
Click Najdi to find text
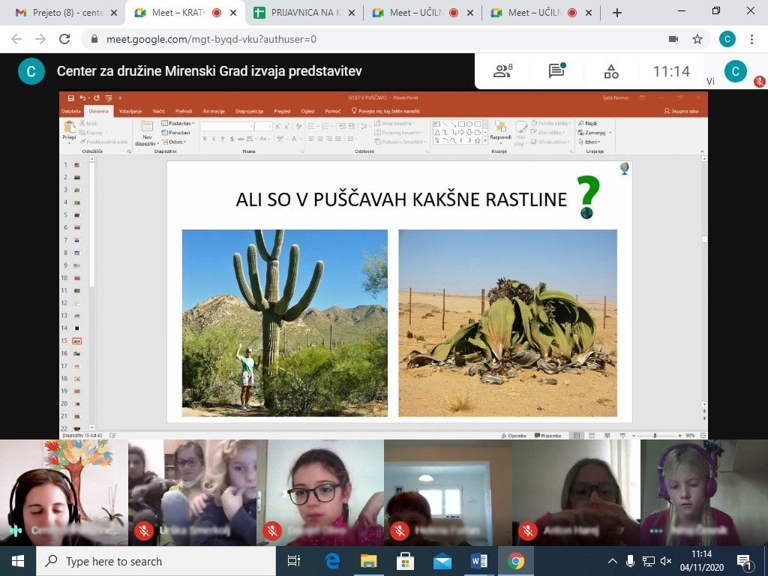[588, 123]
